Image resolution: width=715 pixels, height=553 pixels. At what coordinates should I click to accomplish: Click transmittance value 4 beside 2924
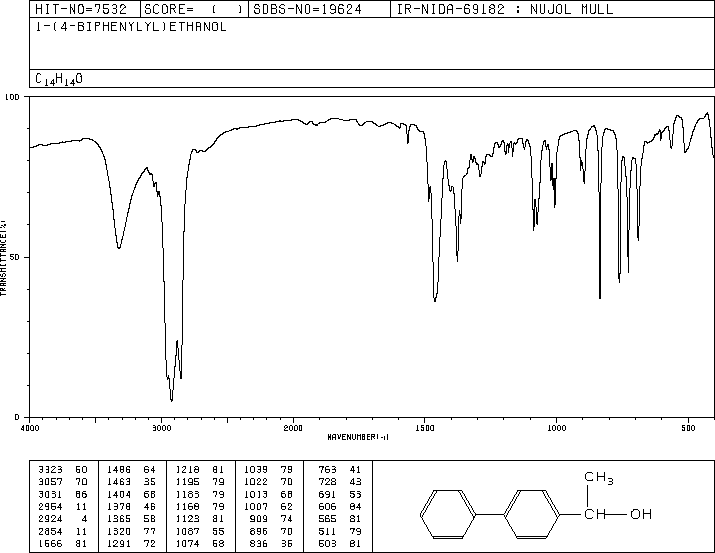pyautogui.click(x=84, y=519)
